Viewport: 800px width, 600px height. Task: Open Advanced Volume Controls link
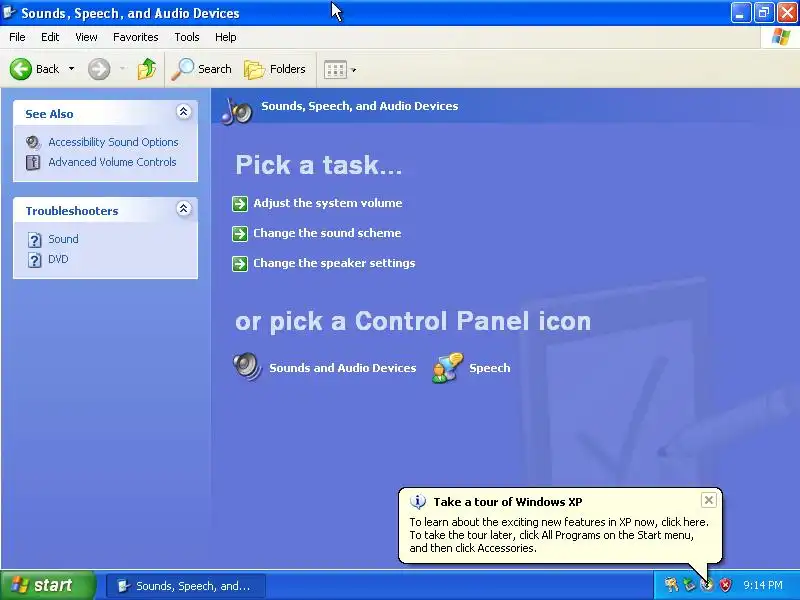[112, 162]
